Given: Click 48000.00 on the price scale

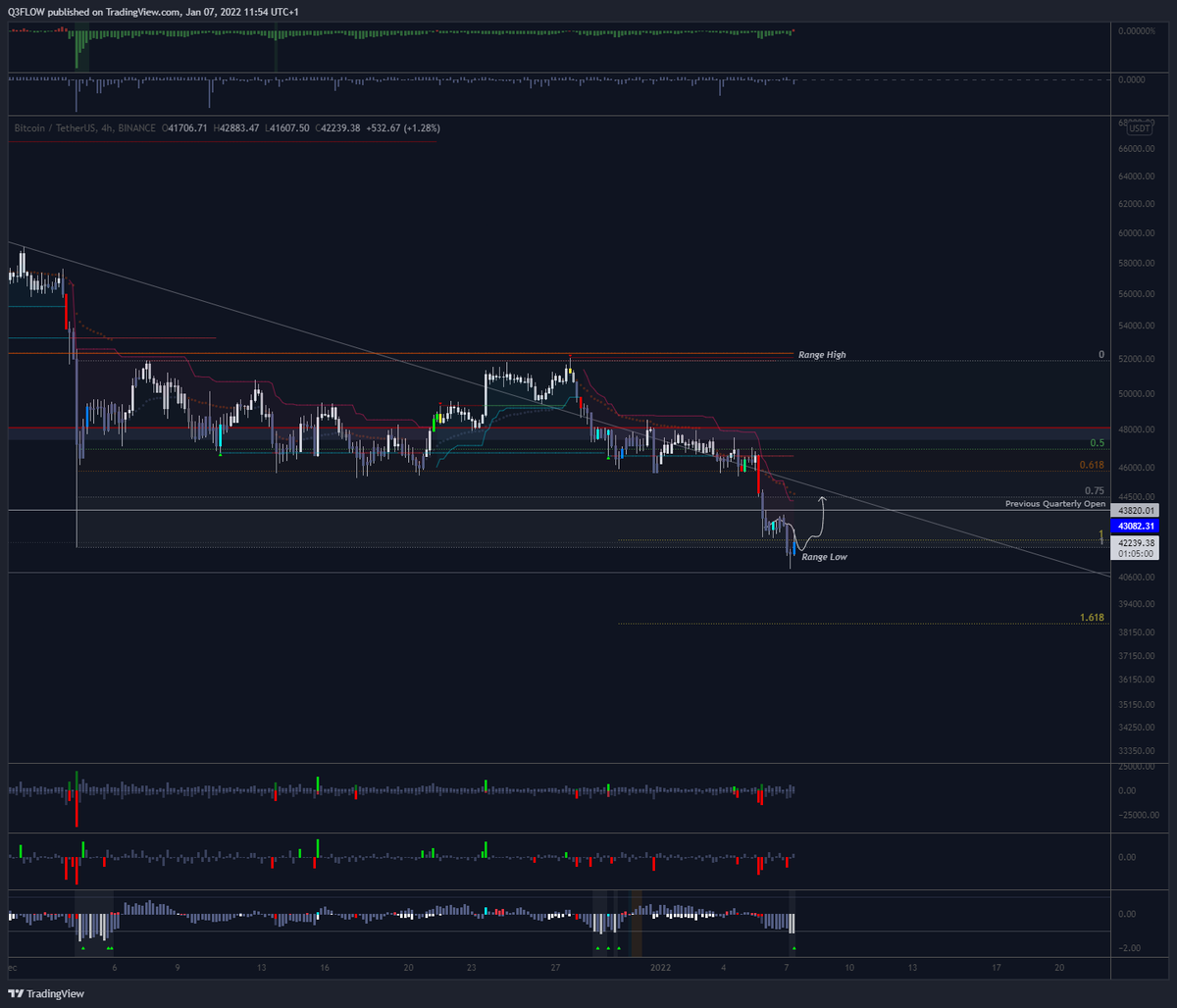Looking at the screenshot, I should point(1136,429).
